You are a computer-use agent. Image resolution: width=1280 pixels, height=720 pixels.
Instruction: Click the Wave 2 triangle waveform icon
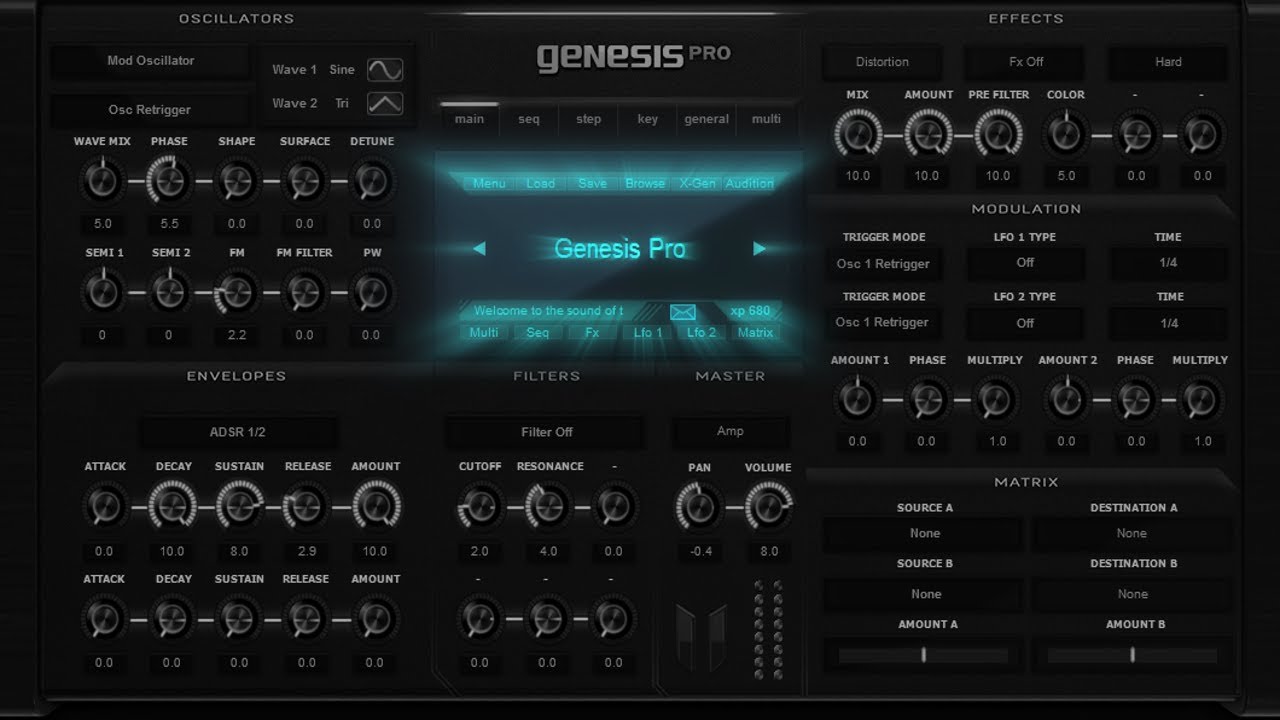click(x=385, y=102)
